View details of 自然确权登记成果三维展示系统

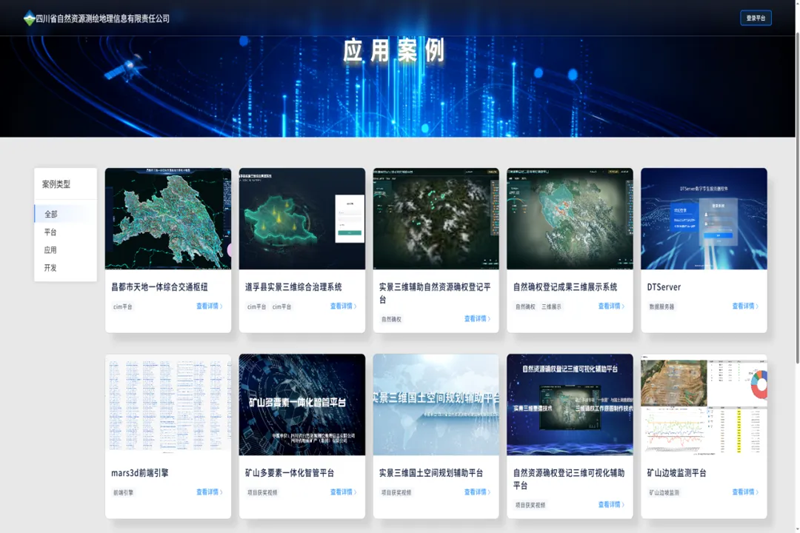(x=611, y=306)
